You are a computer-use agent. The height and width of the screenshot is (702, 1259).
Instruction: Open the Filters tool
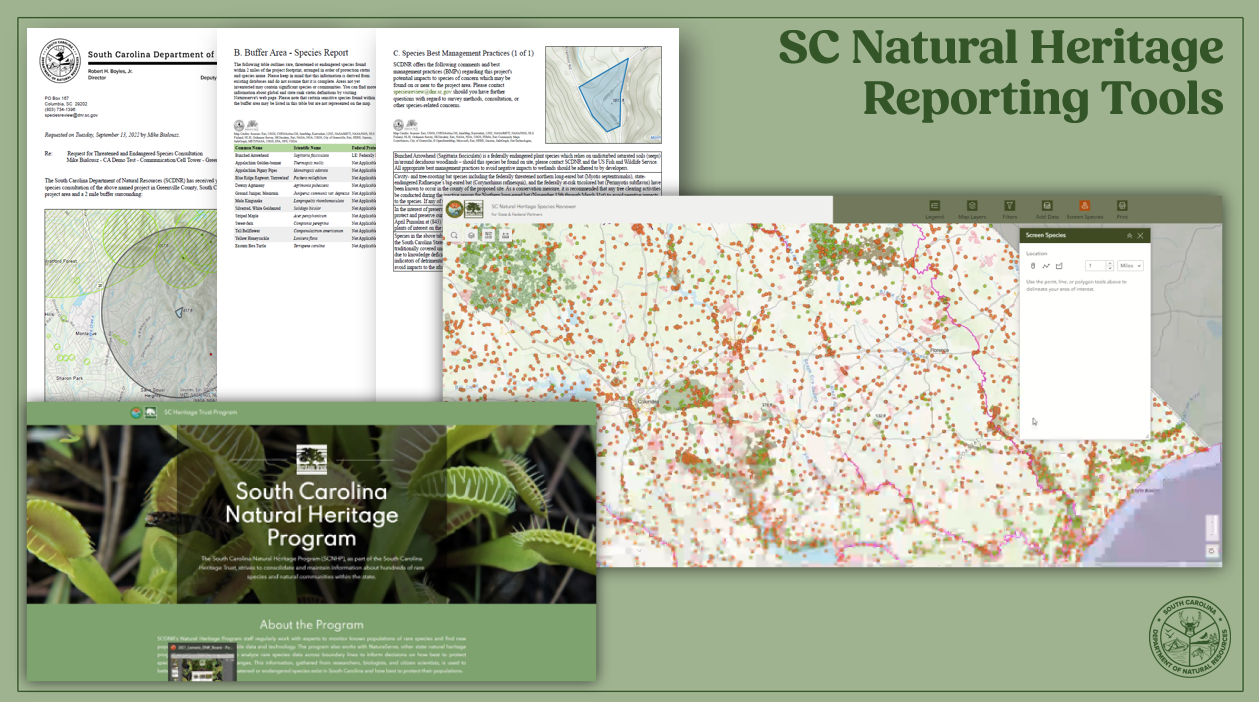coord(1009,205)
